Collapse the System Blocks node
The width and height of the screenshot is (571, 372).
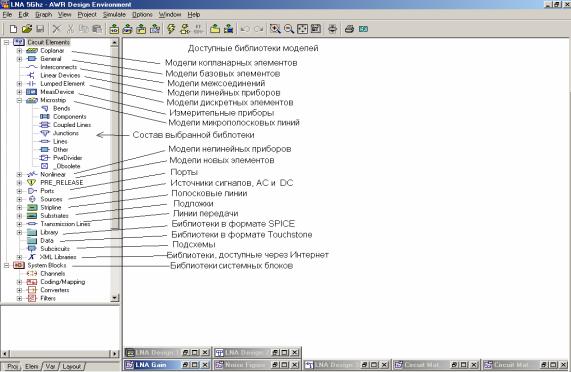(6, 265)
